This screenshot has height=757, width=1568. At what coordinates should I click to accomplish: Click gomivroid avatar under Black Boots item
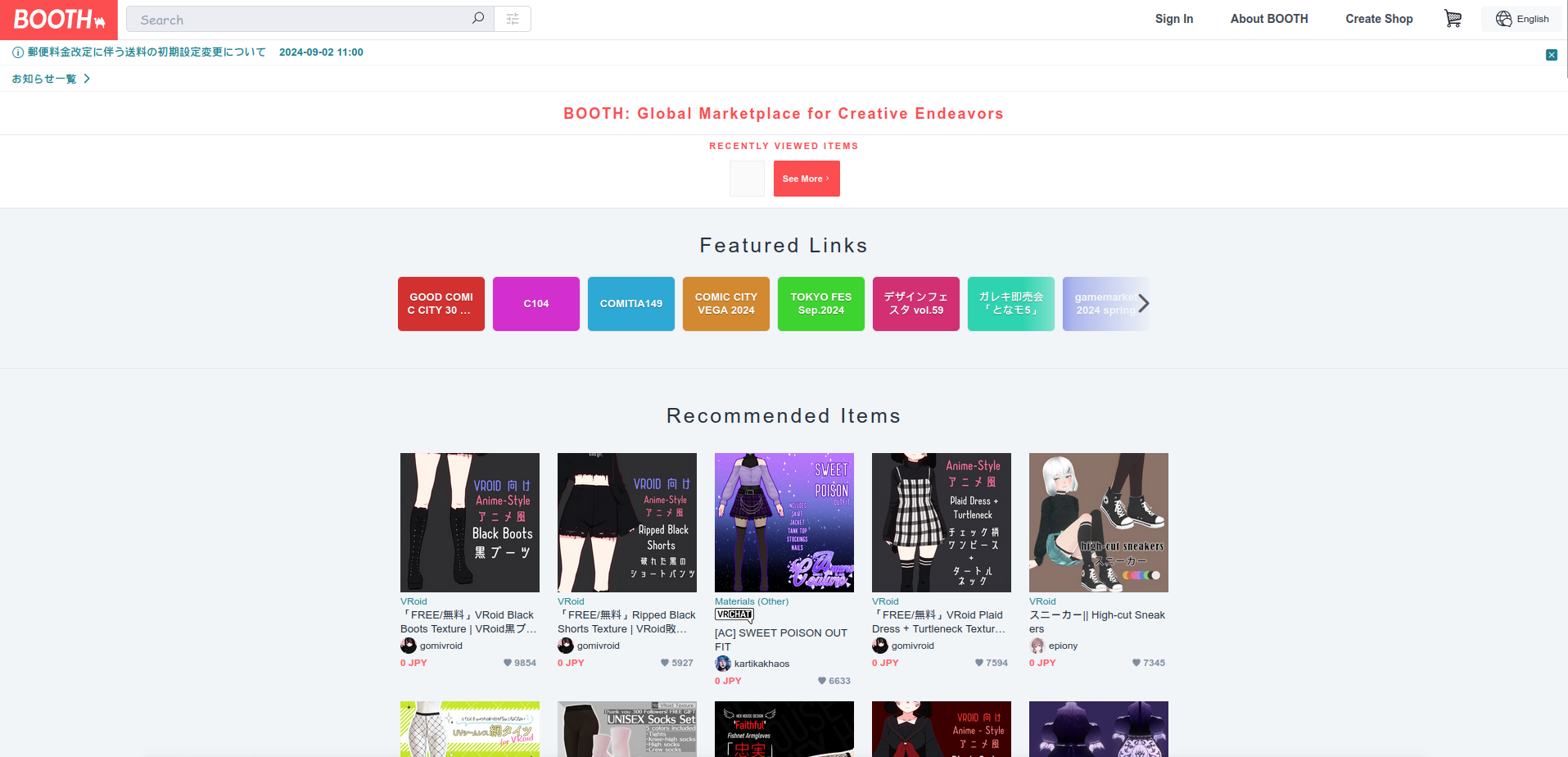click(409, 646)
